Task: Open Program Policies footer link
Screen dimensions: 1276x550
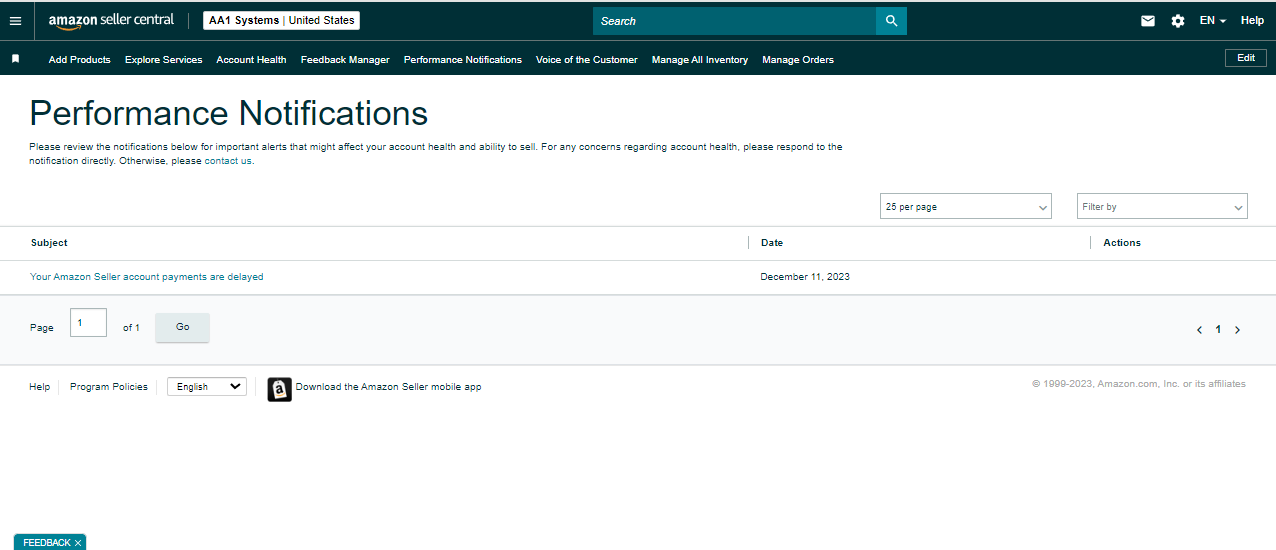Action: tap(109, 387)
